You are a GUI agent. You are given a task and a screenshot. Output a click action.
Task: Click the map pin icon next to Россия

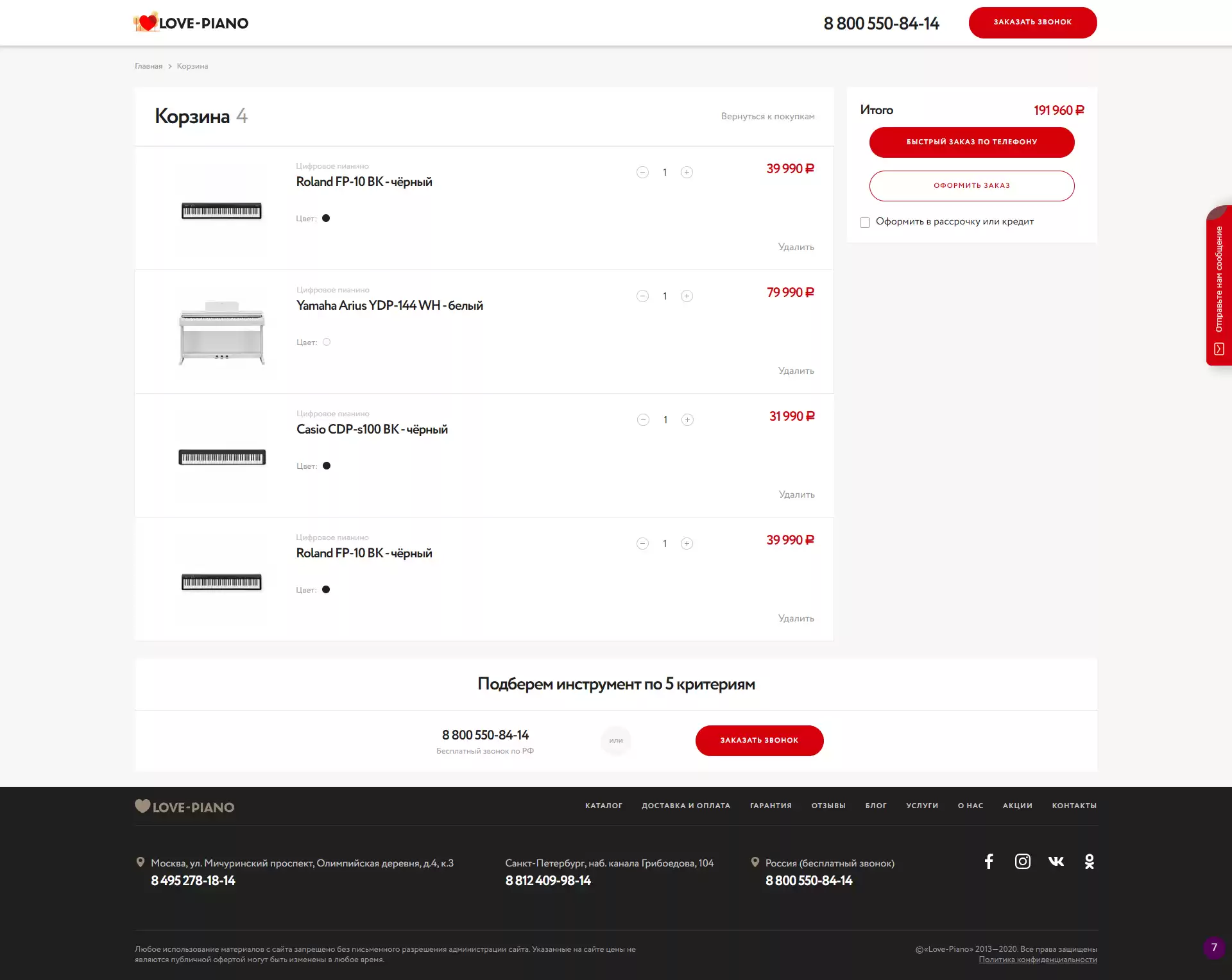[x=755, y=863]
